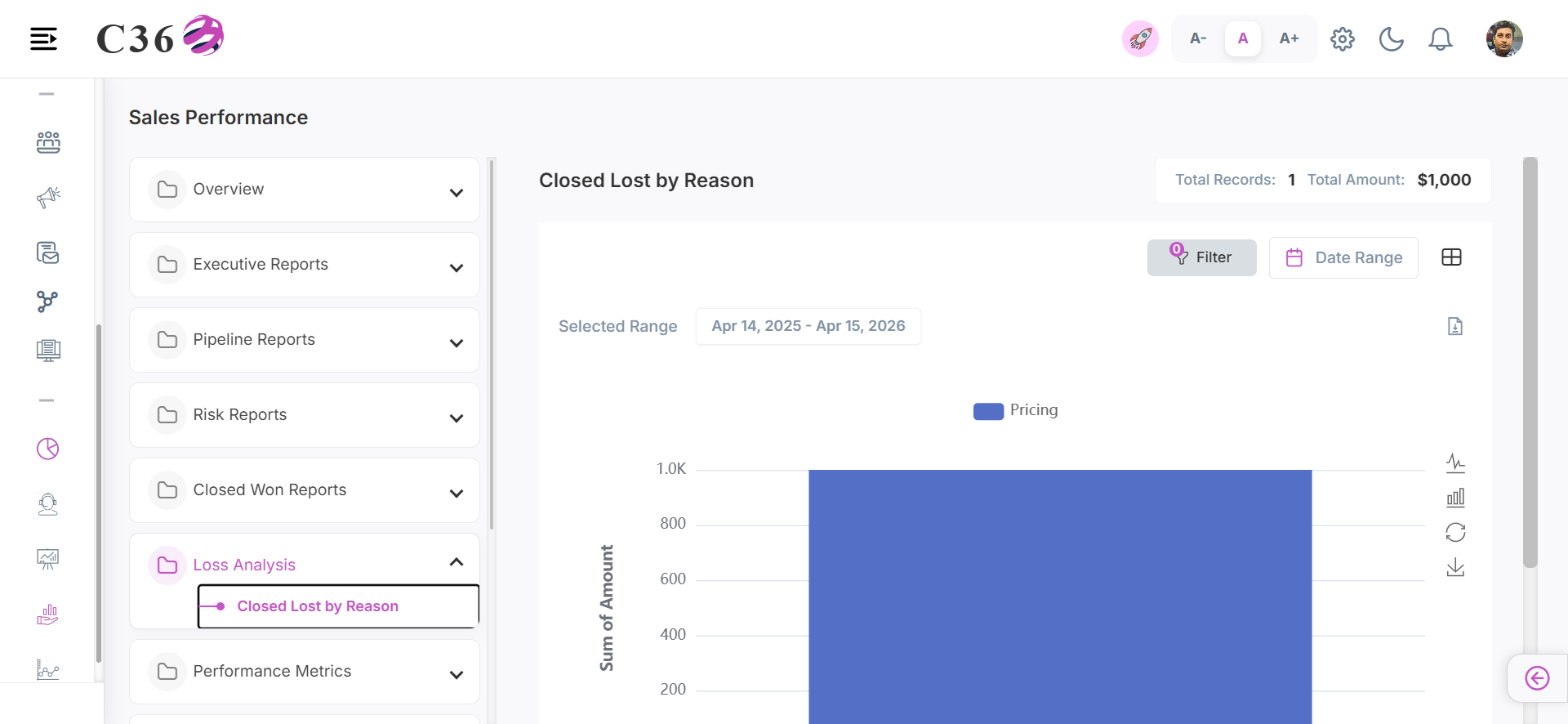Open the pie chart reports sidebar icon
Image resolution: width=1568 pixels, height=724 pixels.
click(48, 449)
